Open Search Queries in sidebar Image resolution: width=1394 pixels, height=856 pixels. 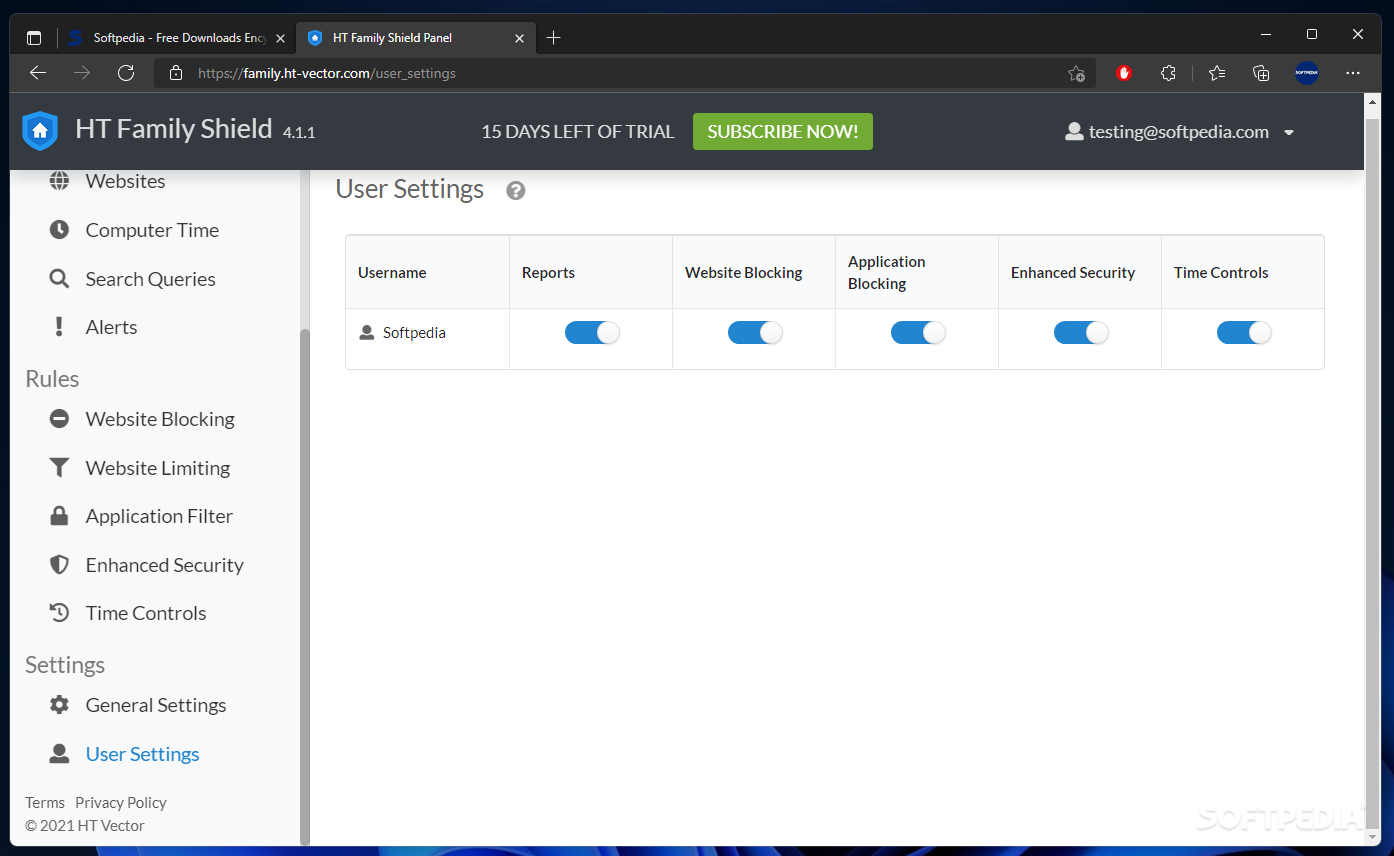[x=150, y=279]
